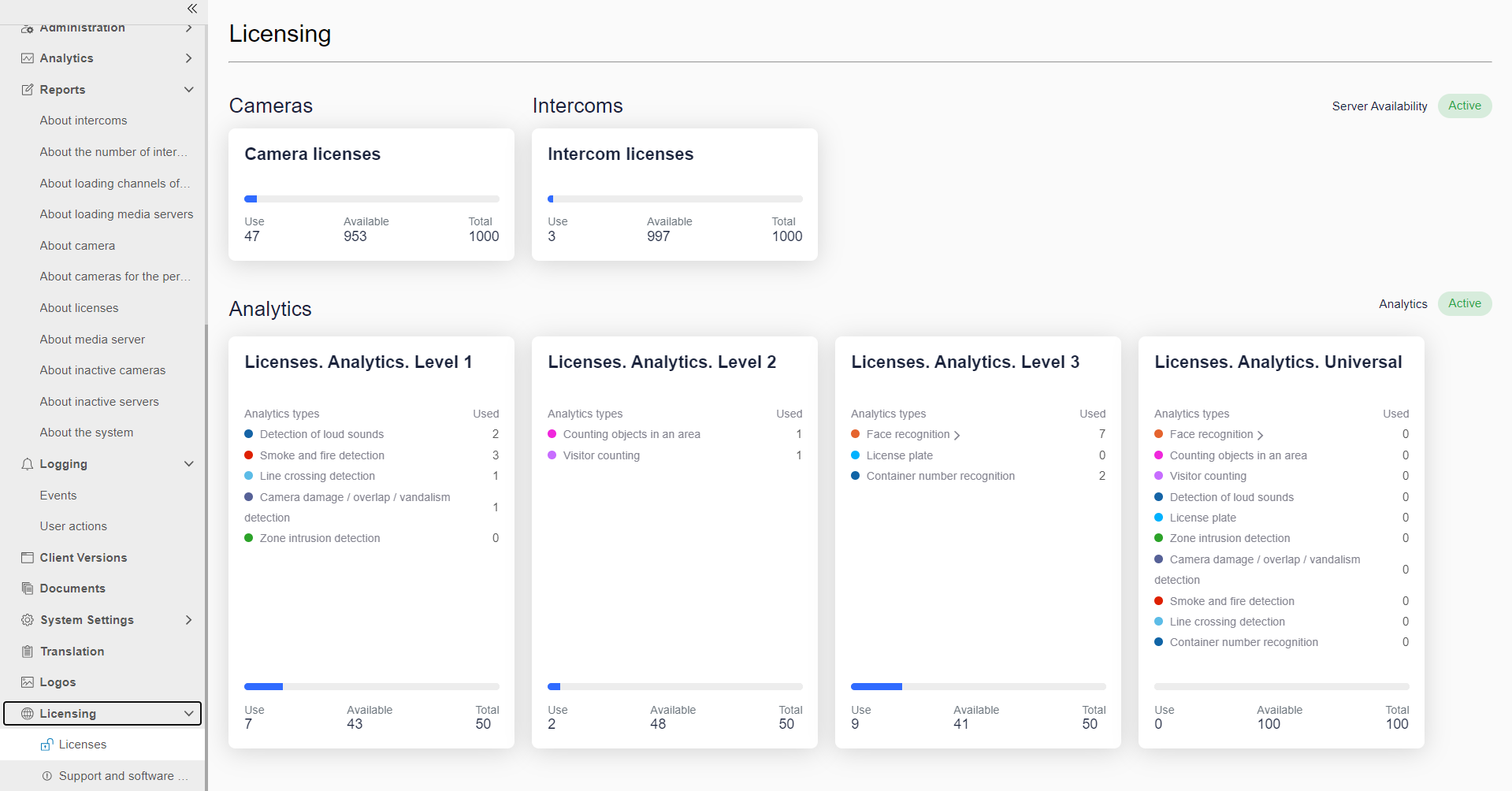Click the Licensing globe icon
This screenshot has width=1512, height=791.
[28, 714]
